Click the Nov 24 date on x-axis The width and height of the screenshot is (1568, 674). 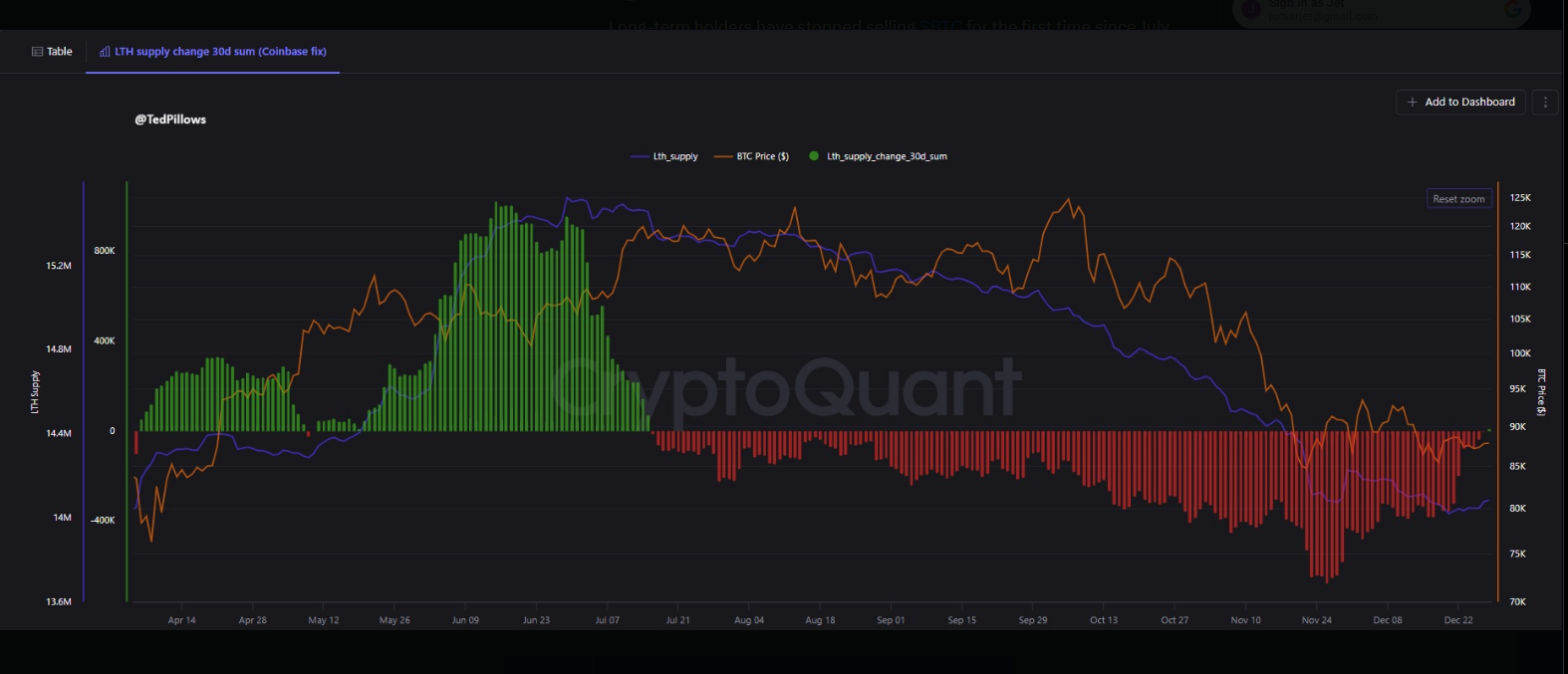click(x=1316, y=620)
